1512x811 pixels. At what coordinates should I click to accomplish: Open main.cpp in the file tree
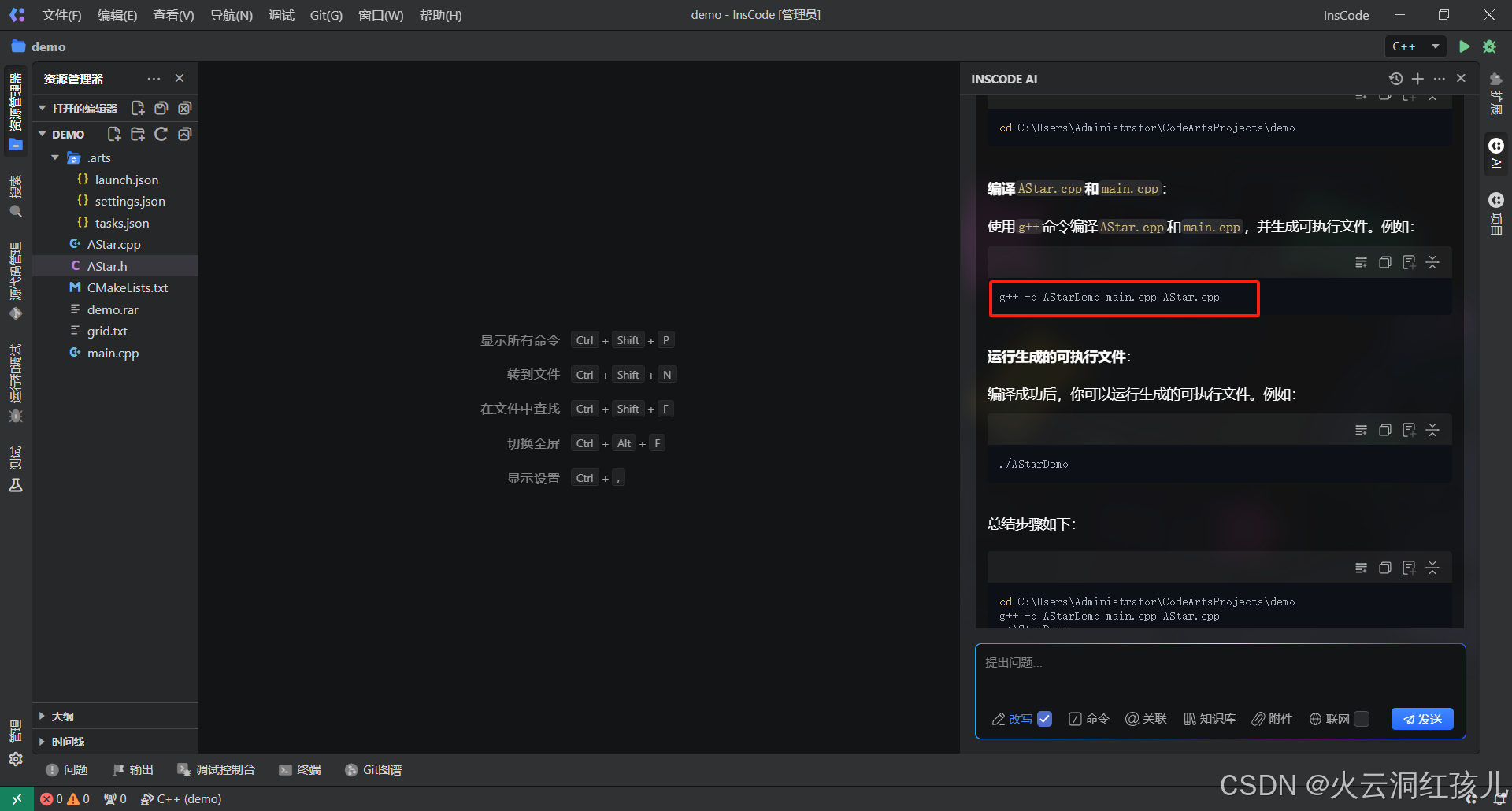click(x=113, y=353)
